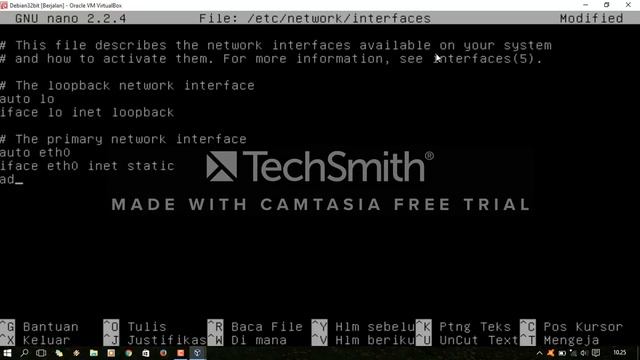Open taskbar Search magnifier

24,353
